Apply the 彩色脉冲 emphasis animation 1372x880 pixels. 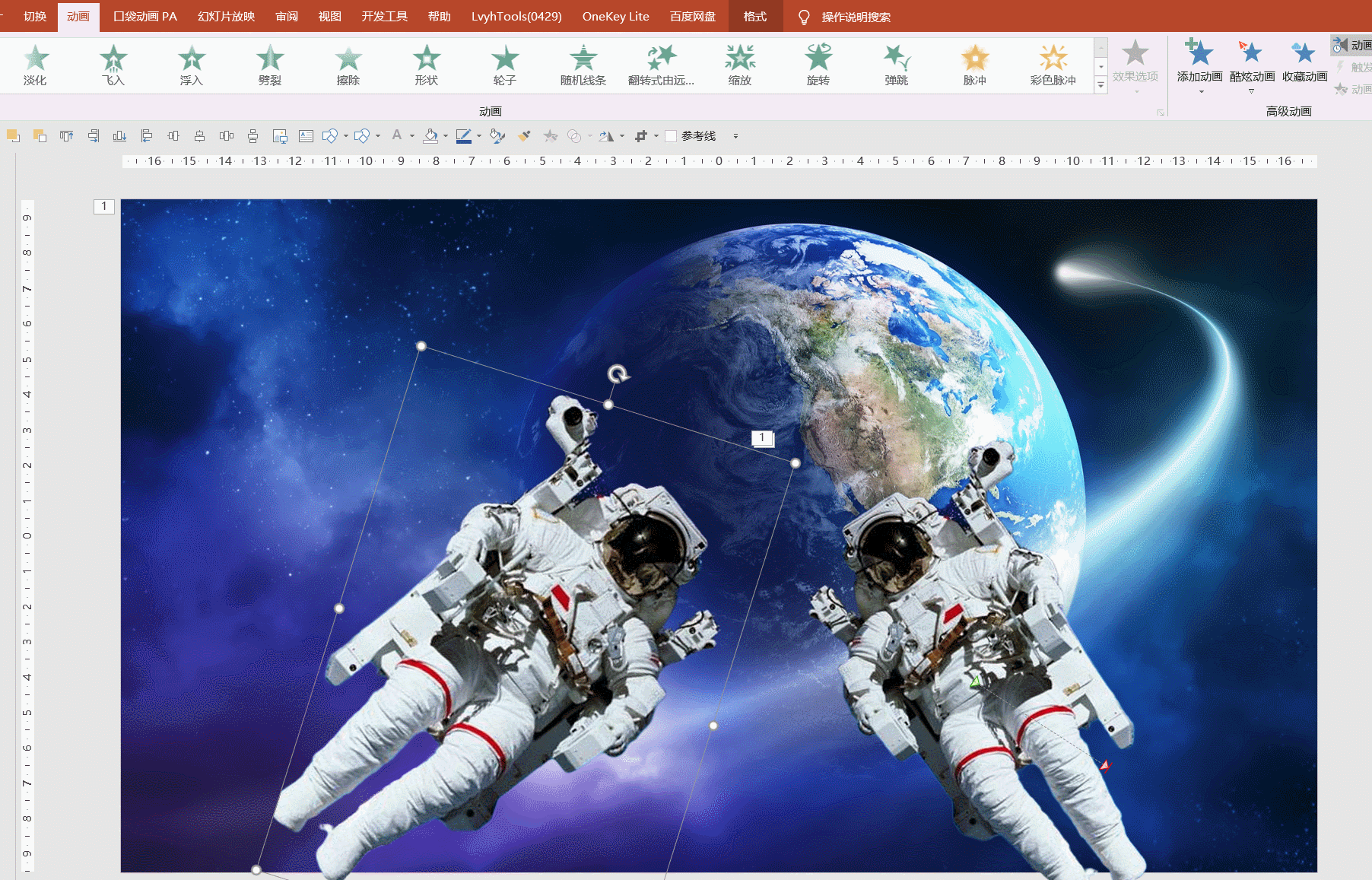[1053, 65]
